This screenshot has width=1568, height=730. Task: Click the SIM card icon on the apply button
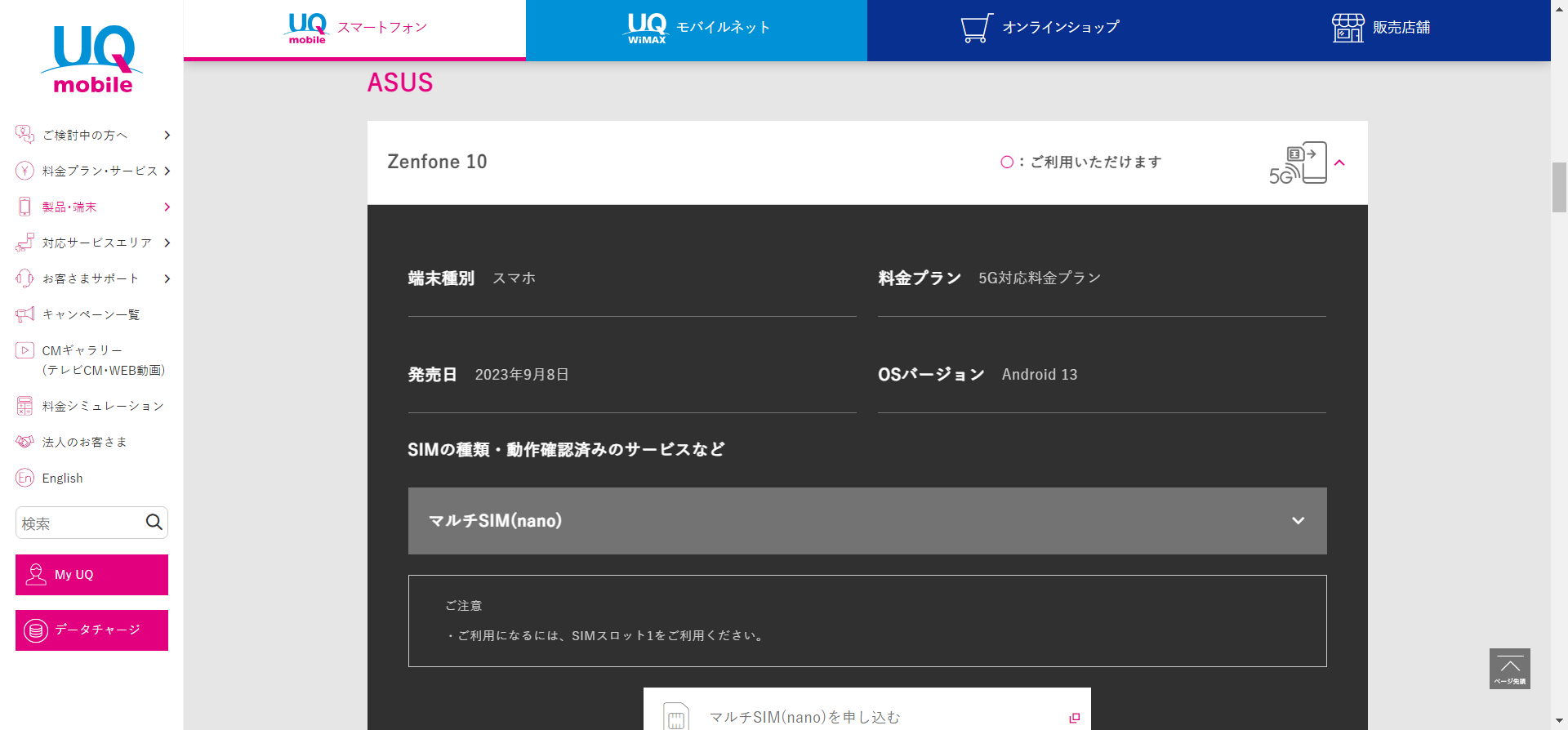[x=676, y=716]
